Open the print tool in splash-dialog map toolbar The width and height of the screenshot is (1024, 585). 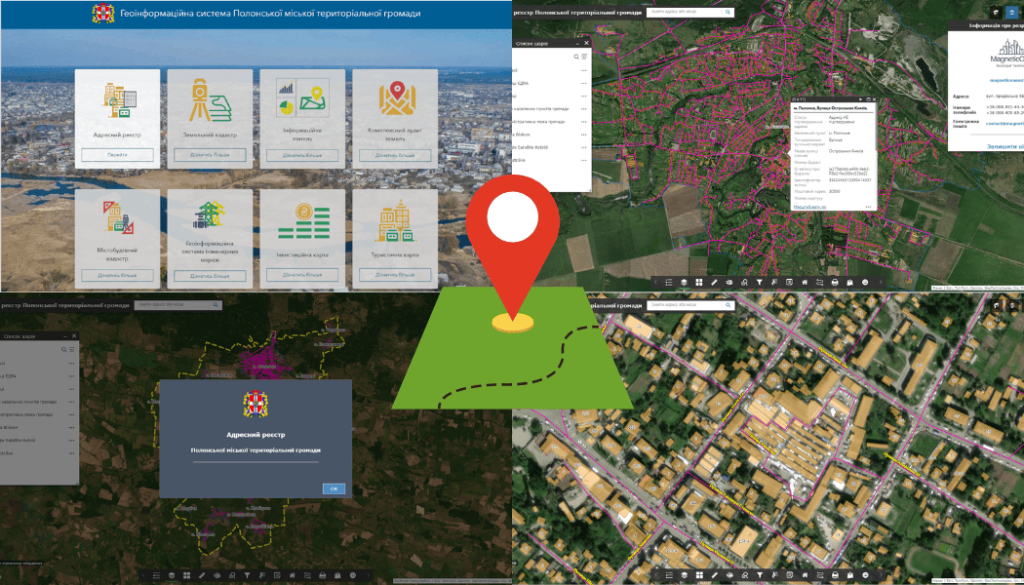(322, 575)
